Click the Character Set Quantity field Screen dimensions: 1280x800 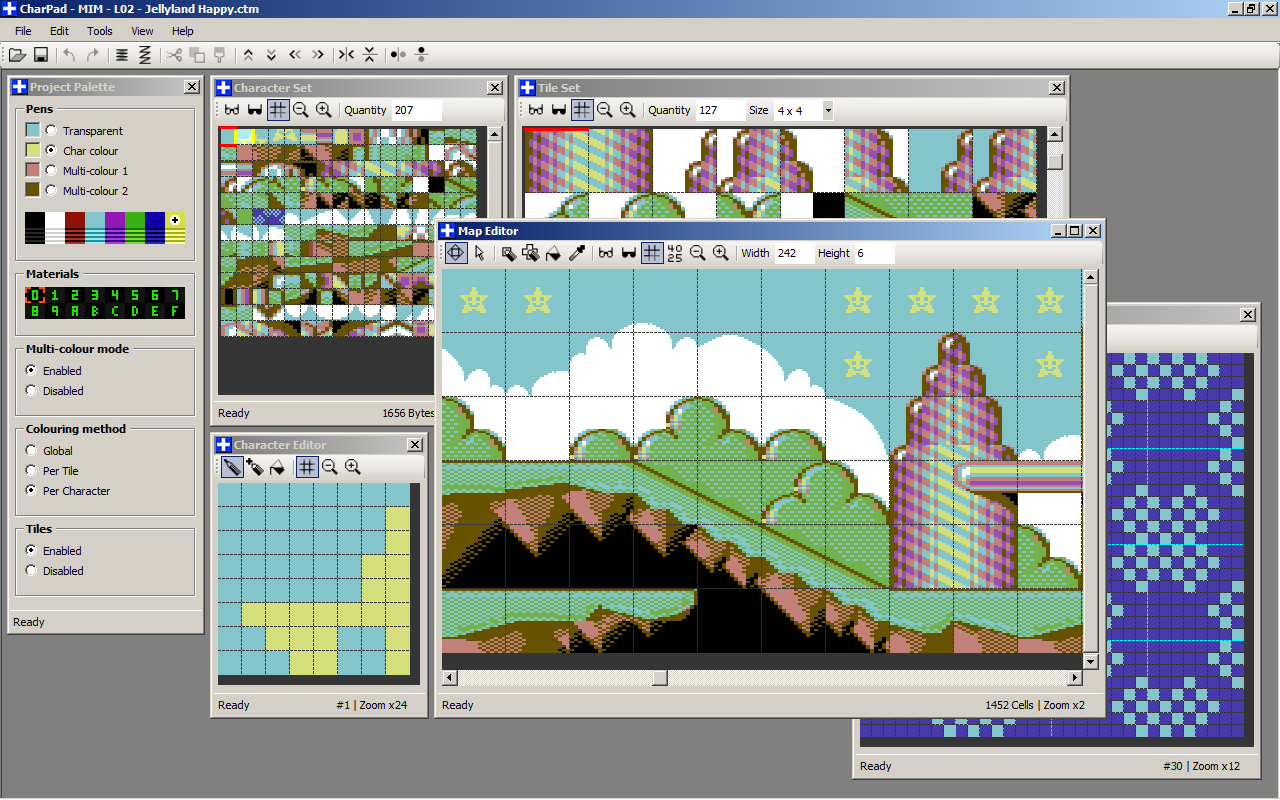pos(416,110)
